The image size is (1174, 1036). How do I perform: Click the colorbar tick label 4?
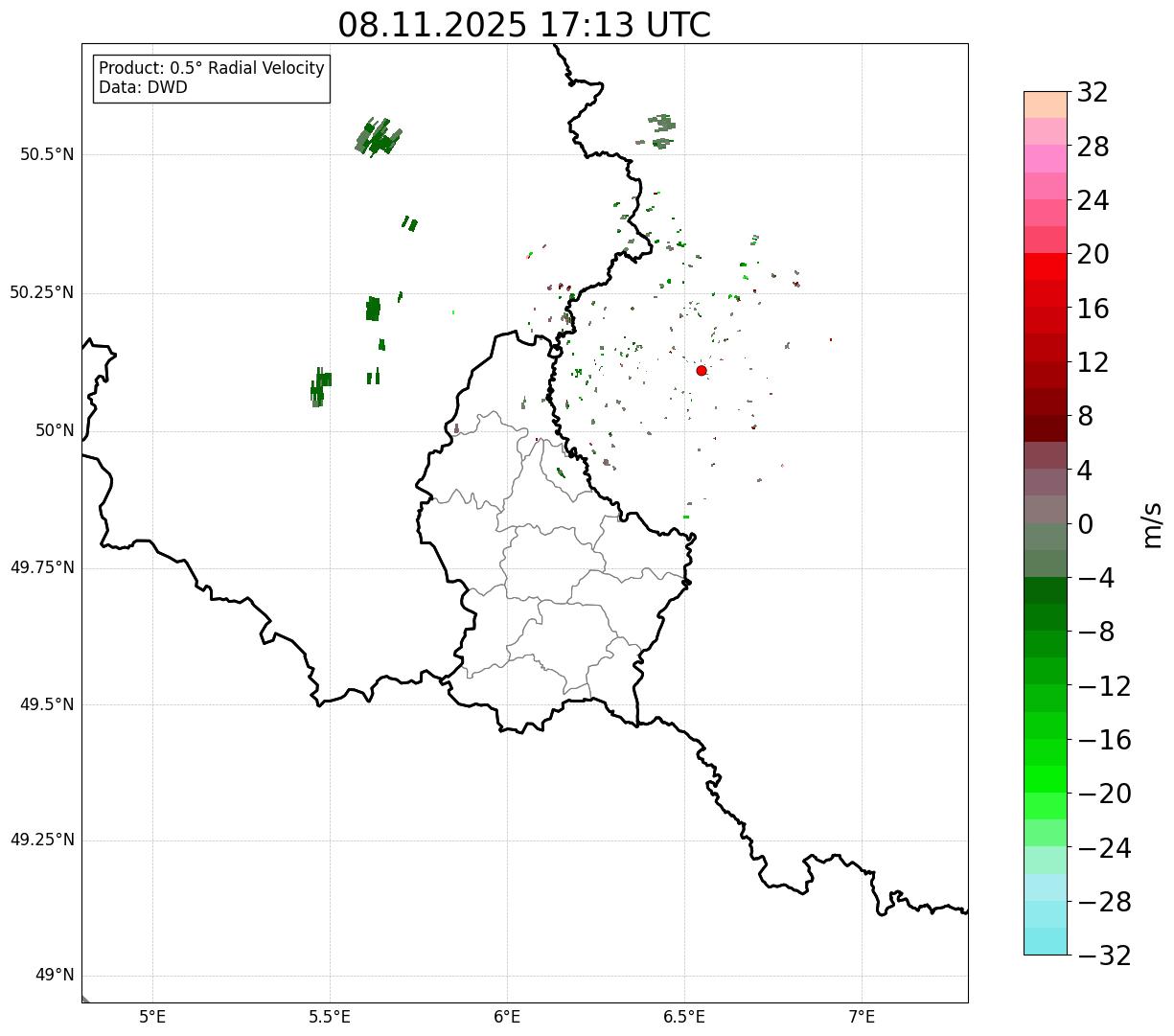coord(1085,471)
